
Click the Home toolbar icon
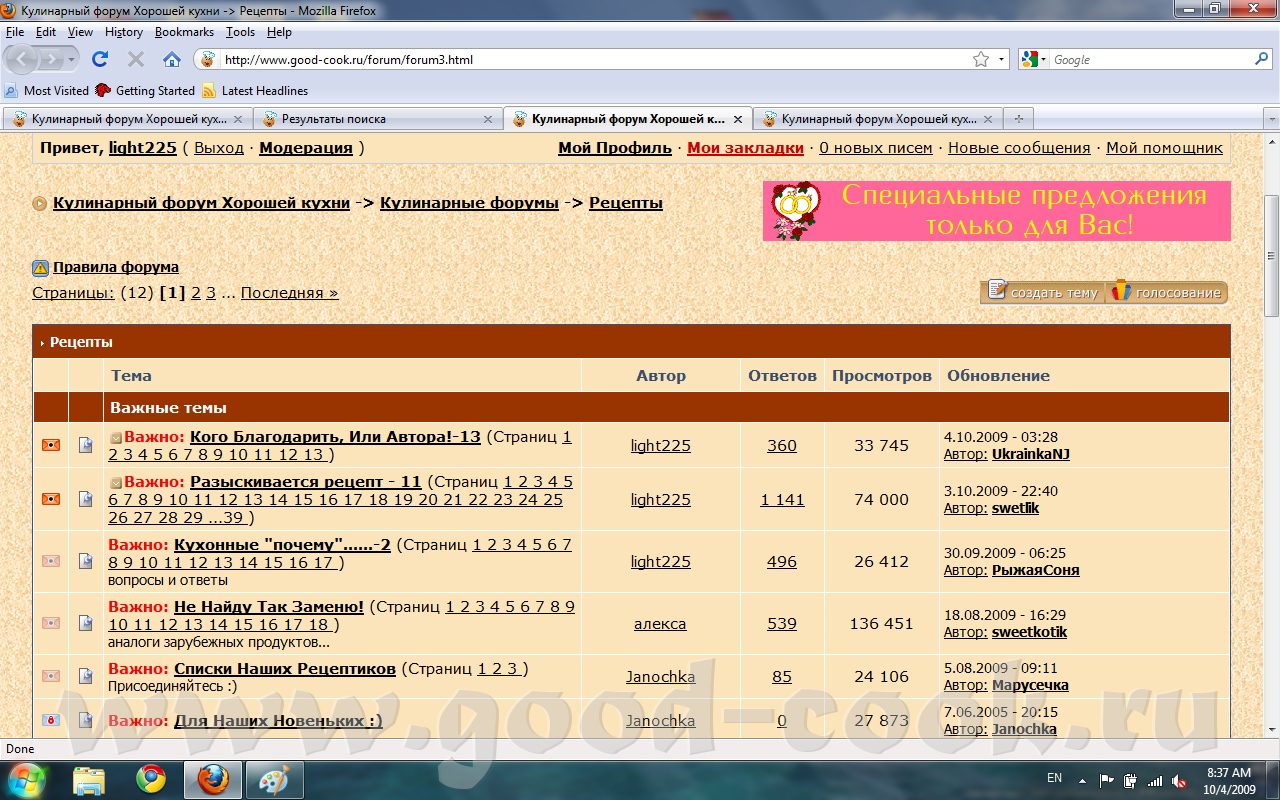coord(171,59)
